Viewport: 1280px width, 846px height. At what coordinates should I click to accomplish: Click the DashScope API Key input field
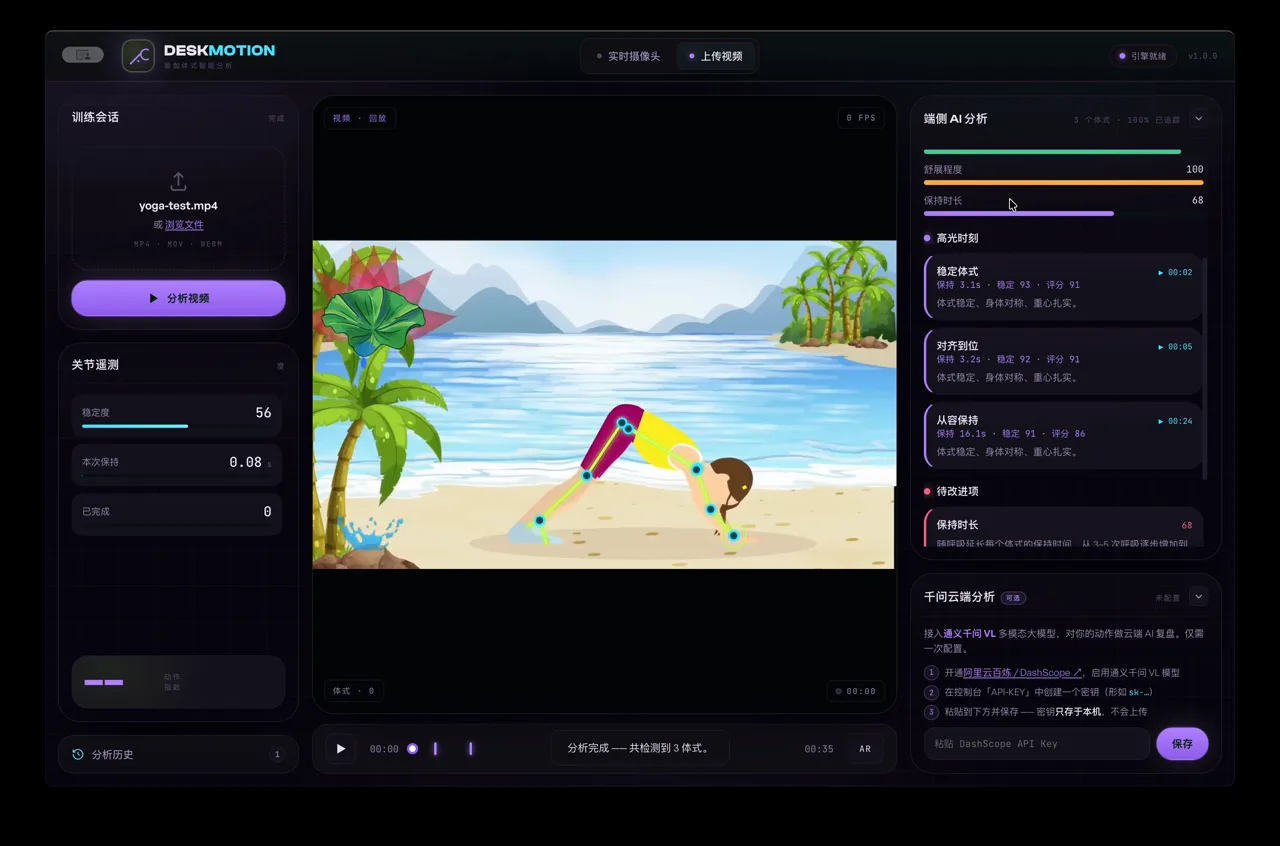[1036, 744]
